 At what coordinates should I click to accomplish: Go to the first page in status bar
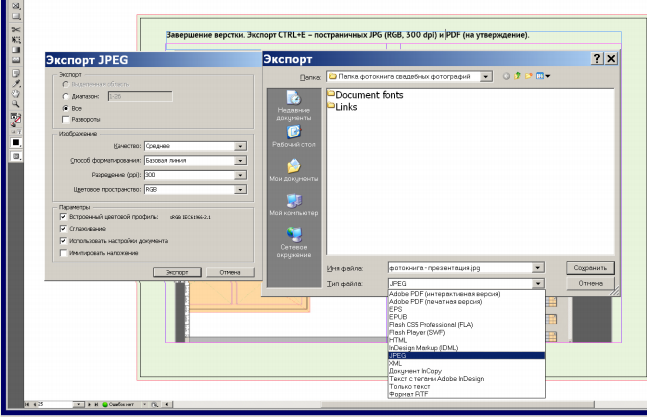coord(27,405)
